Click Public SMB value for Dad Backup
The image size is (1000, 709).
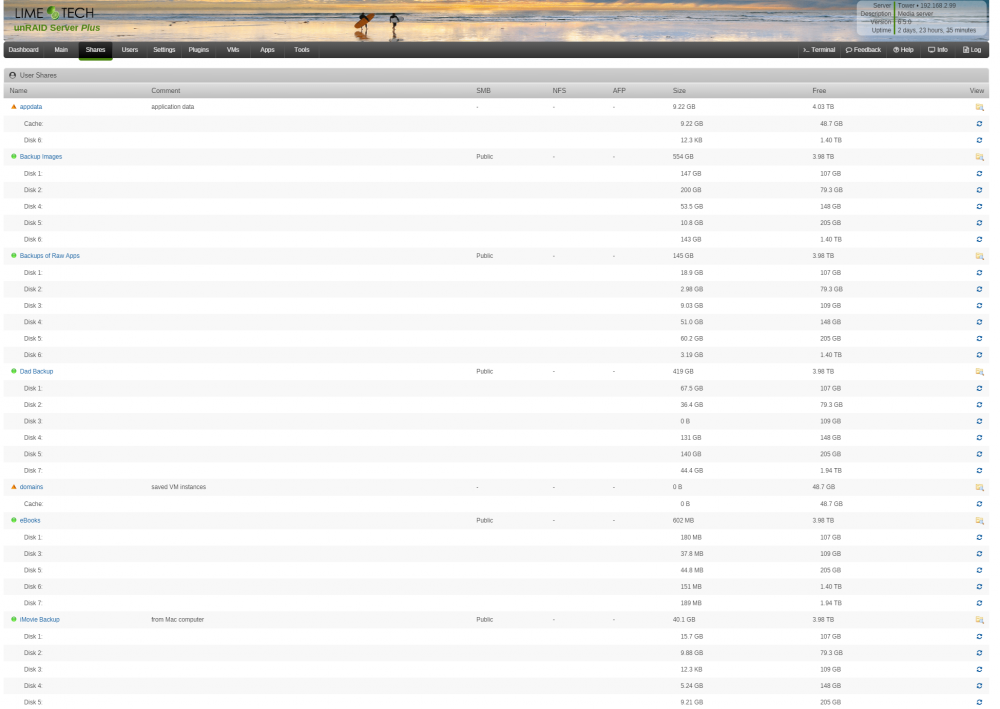click(x=485, y=372)
